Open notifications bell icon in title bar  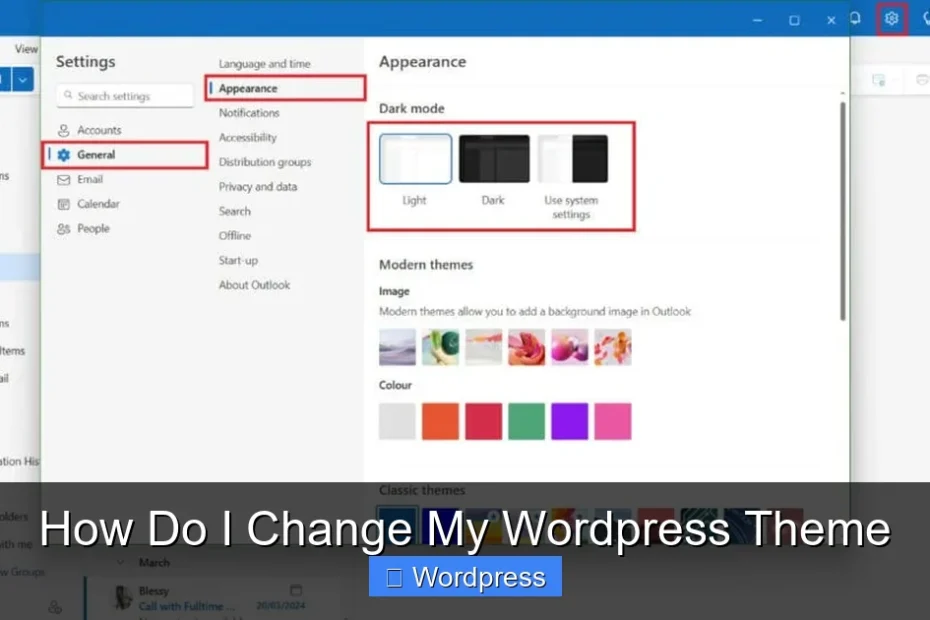click(x=855, y=18)
